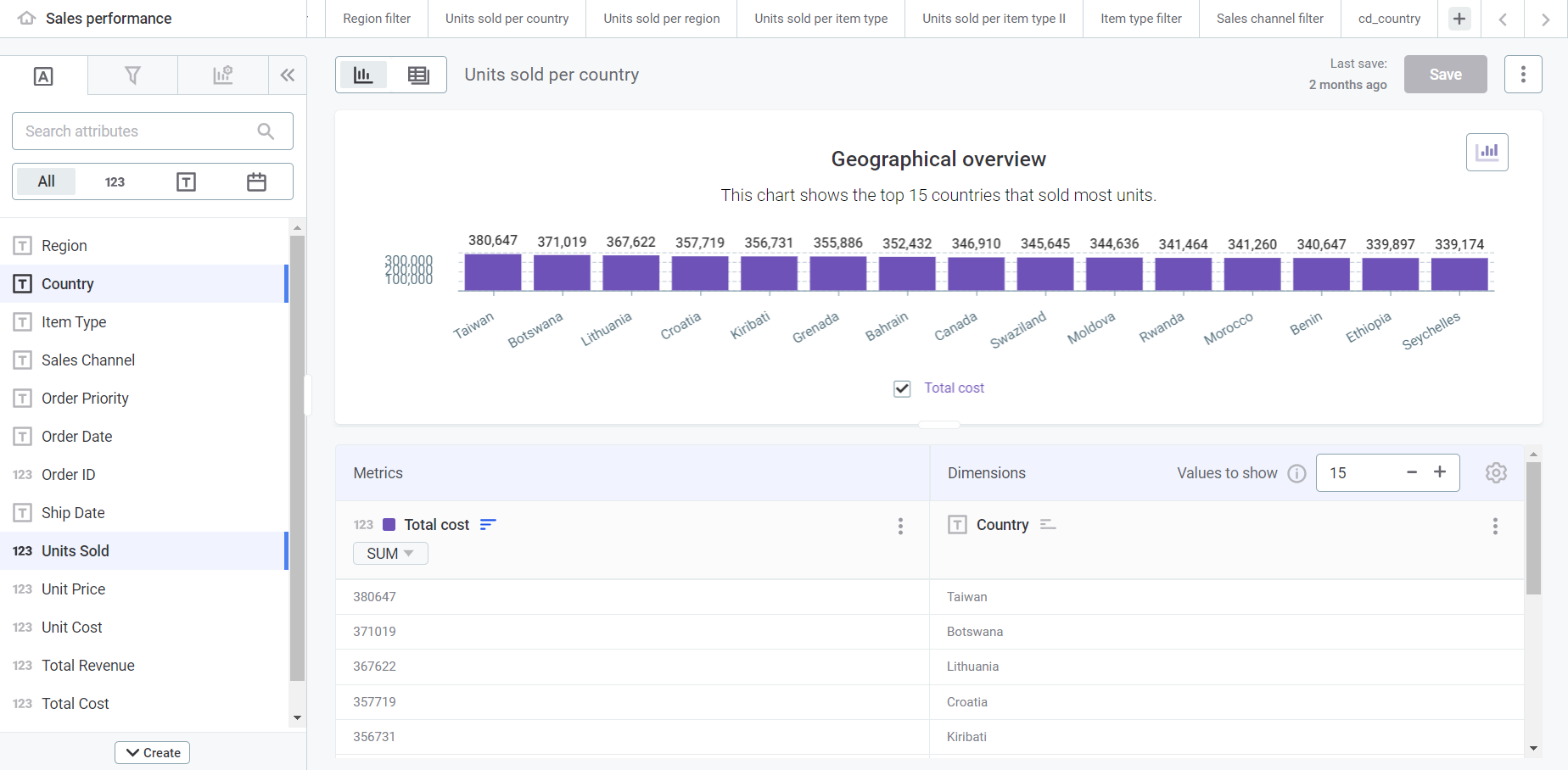Viewport: 1568px width, 770px height.
Task: Click the purple Total cost color swatch
Action: click(389, 524)
